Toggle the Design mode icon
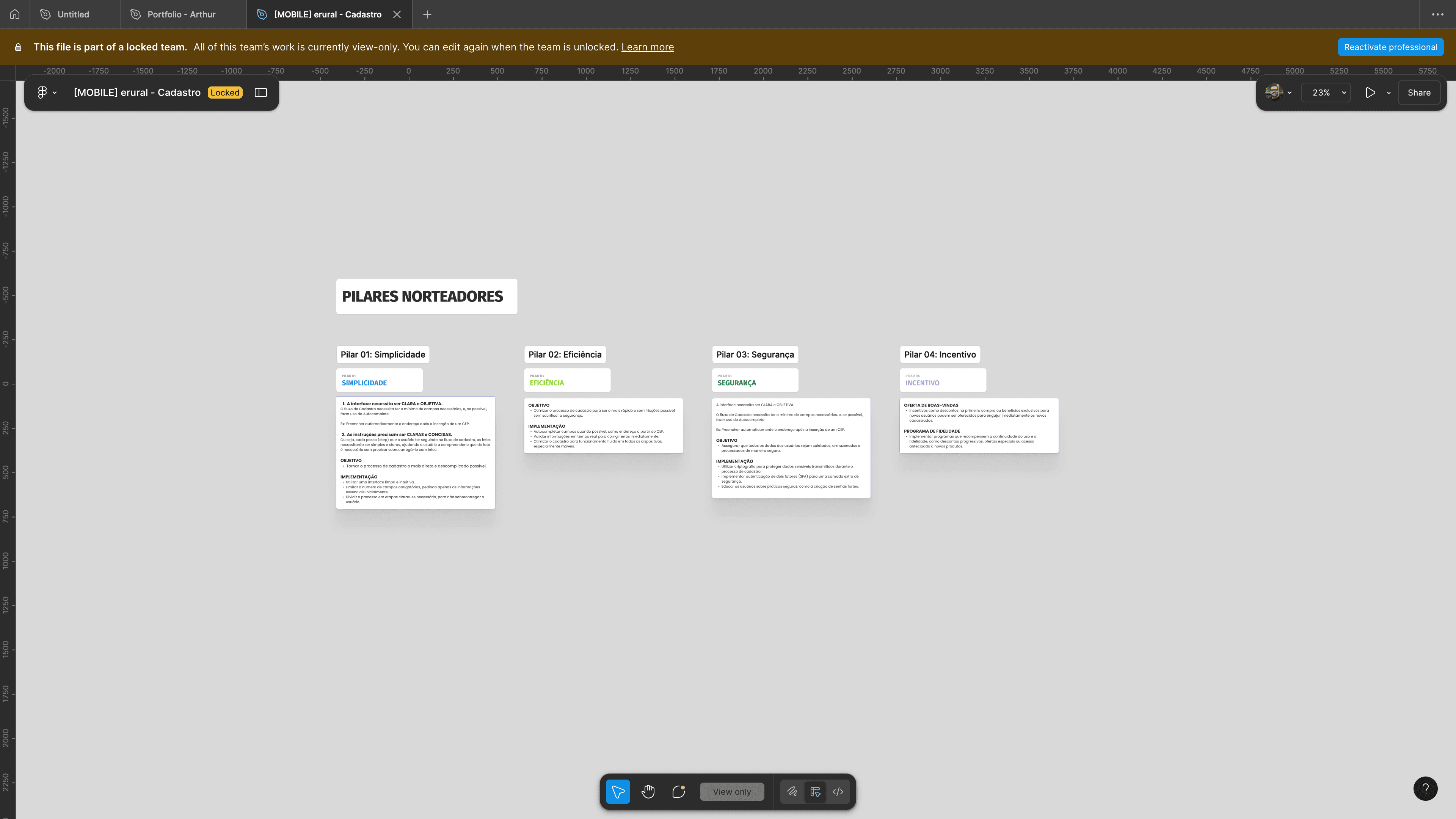Viewport: 1456px width, 819px height. tap(815, 791)
